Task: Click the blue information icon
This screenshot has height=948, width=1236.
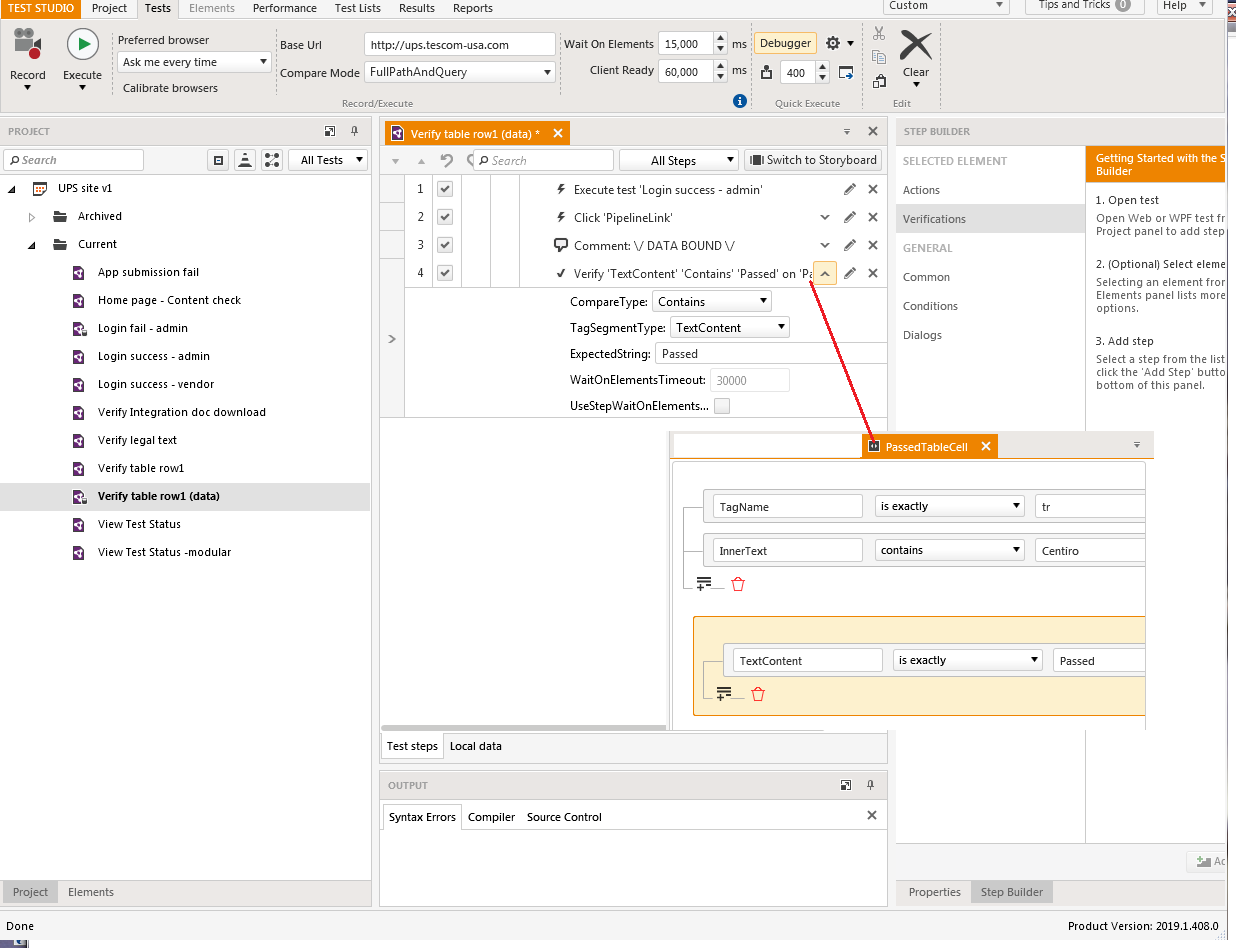Action: 740,101
